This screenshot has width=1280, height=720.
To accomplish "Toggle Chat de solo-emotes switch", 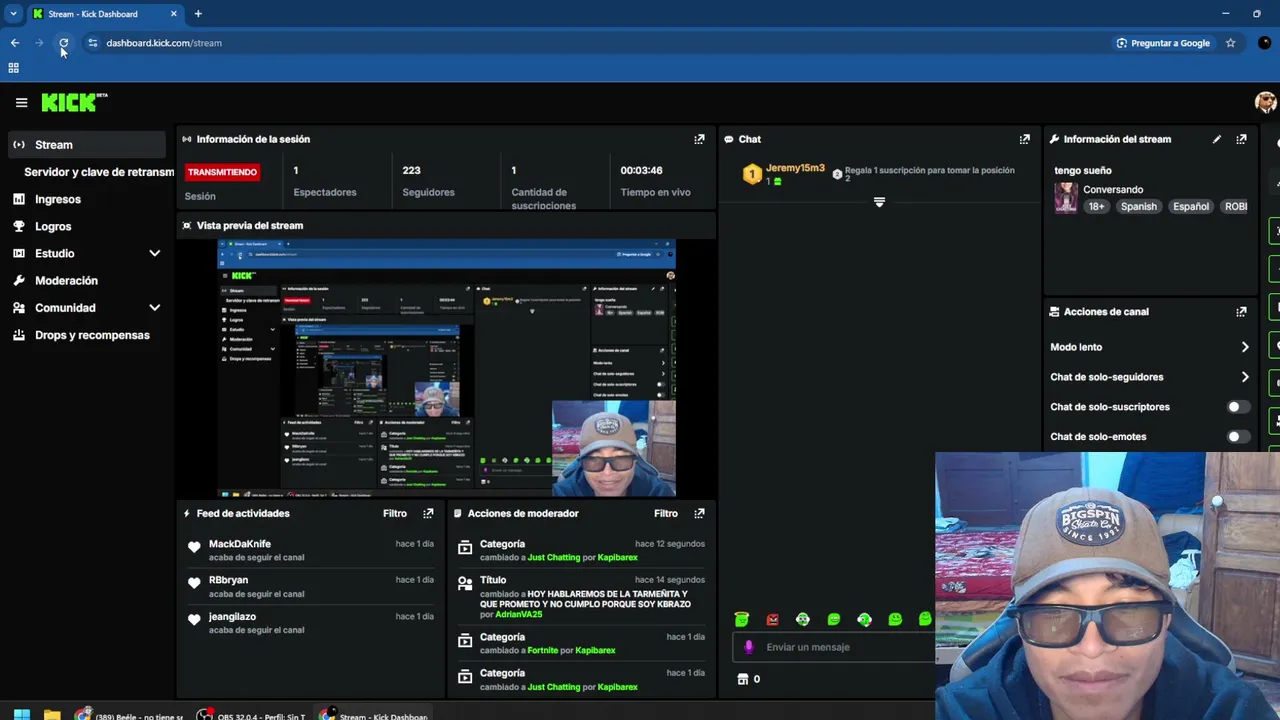I will (x=1238, y=437).
